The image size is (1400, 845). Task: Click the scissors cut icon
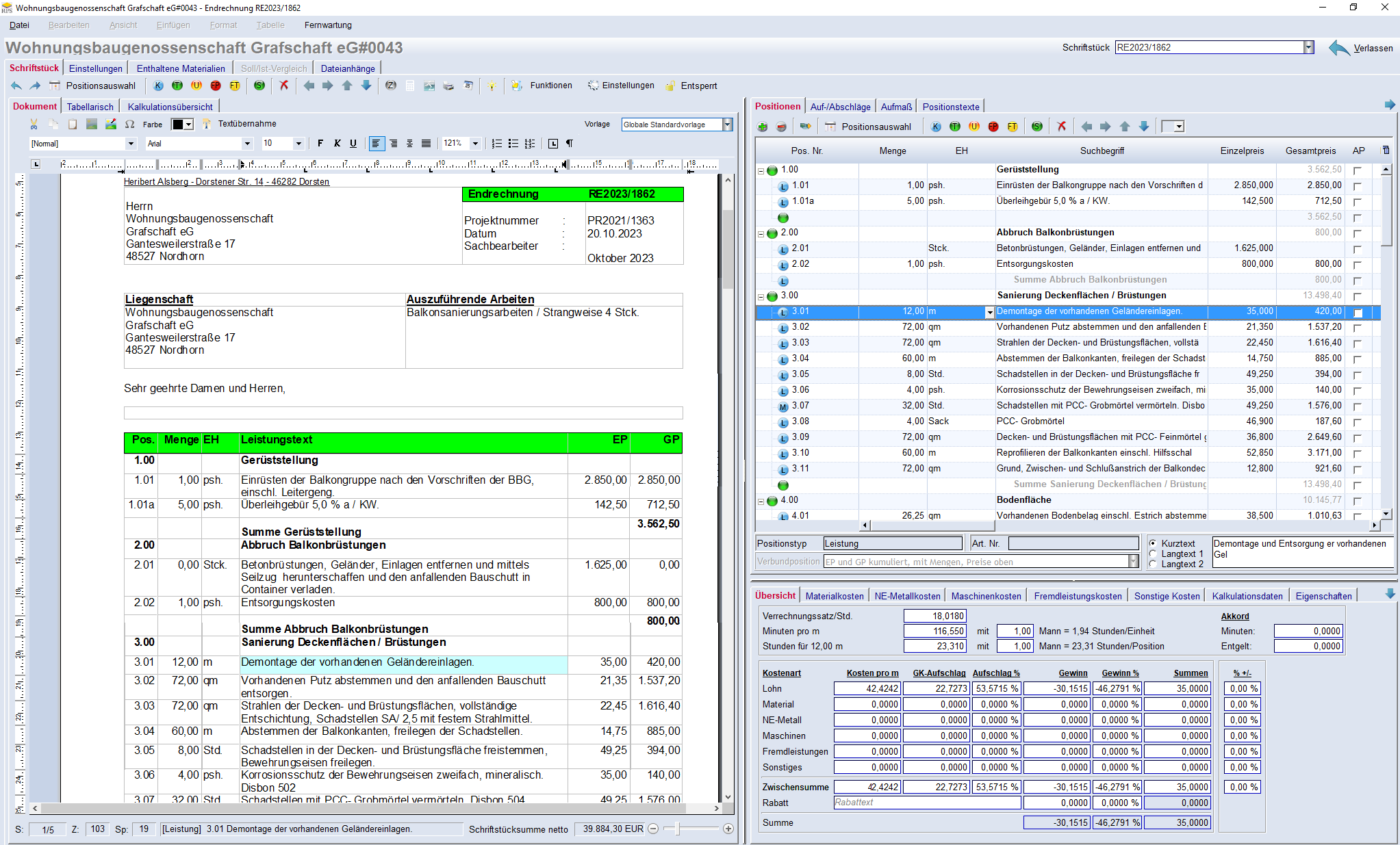point(34,124)
